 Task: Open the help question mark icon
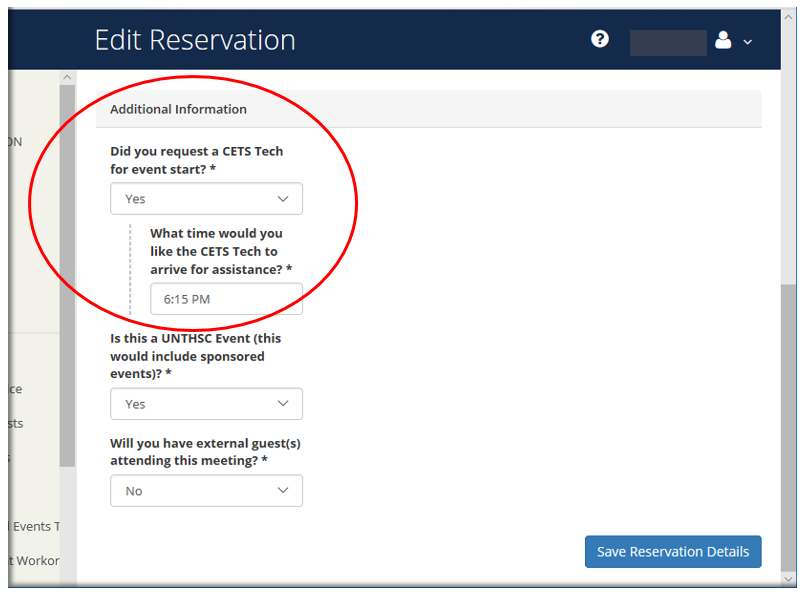pos(600,40)
